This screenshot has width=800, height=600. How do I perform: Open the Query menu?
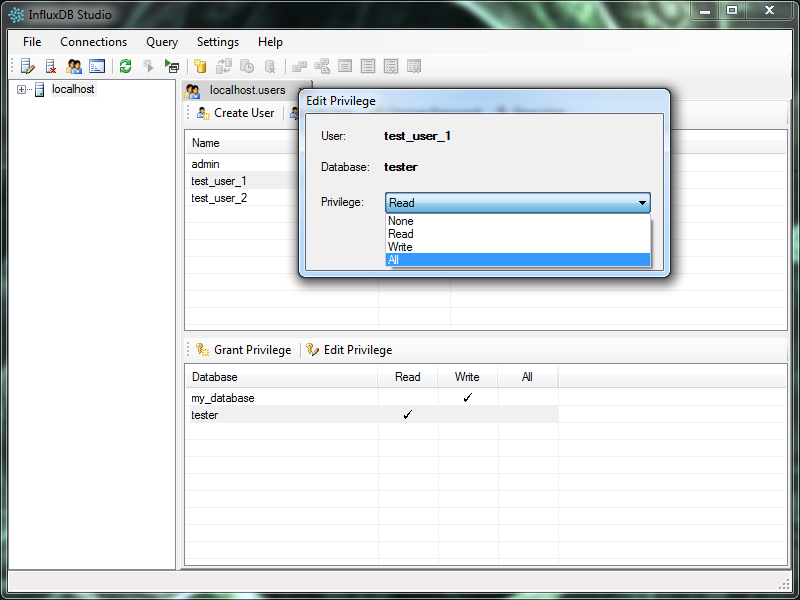162,42
